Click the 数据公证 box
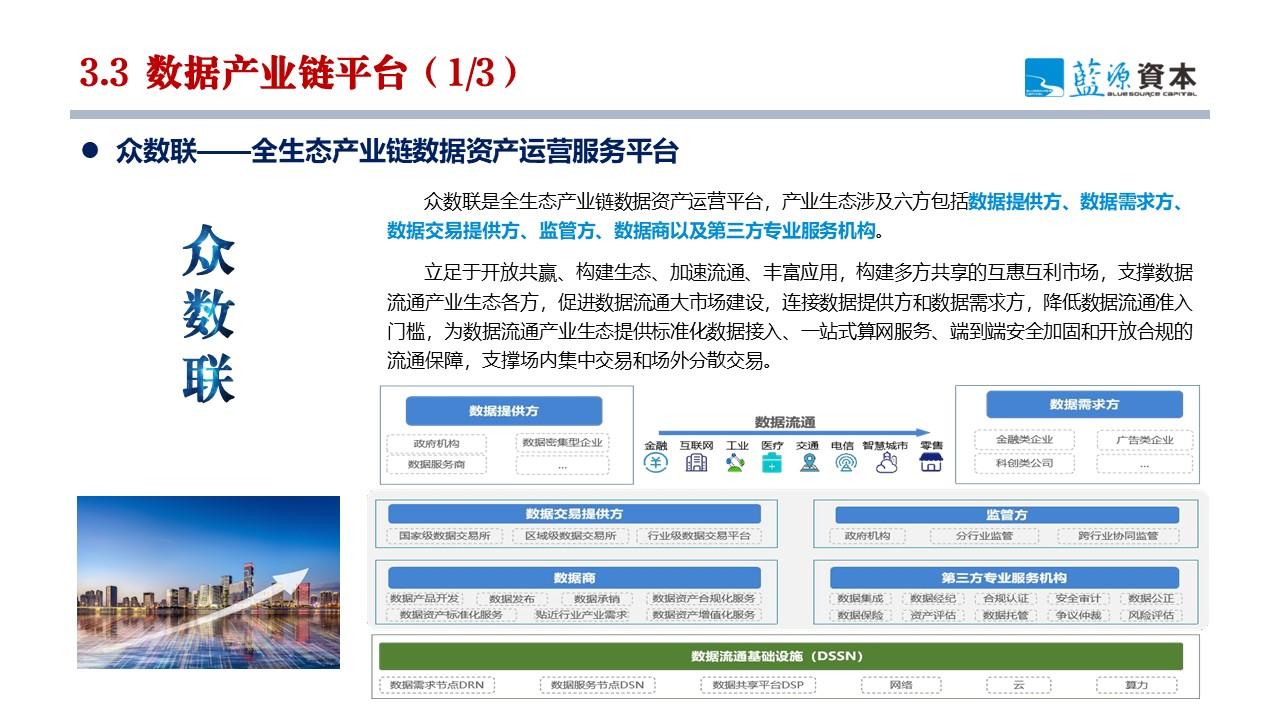 pos(1150,599)
